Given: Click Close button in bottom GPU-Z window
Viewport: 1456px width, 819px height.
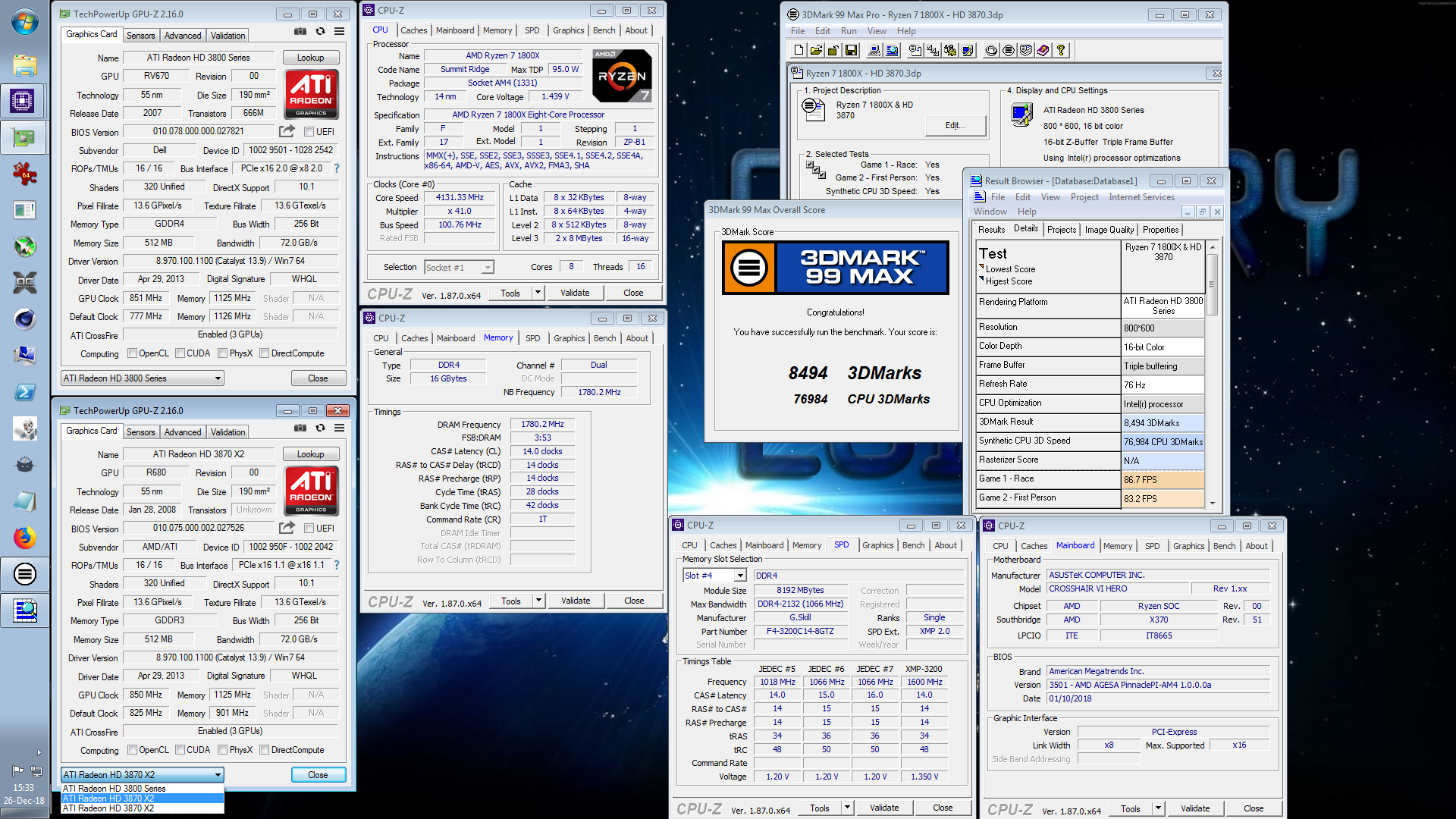Looking at the screenshot, I should 318,775.
